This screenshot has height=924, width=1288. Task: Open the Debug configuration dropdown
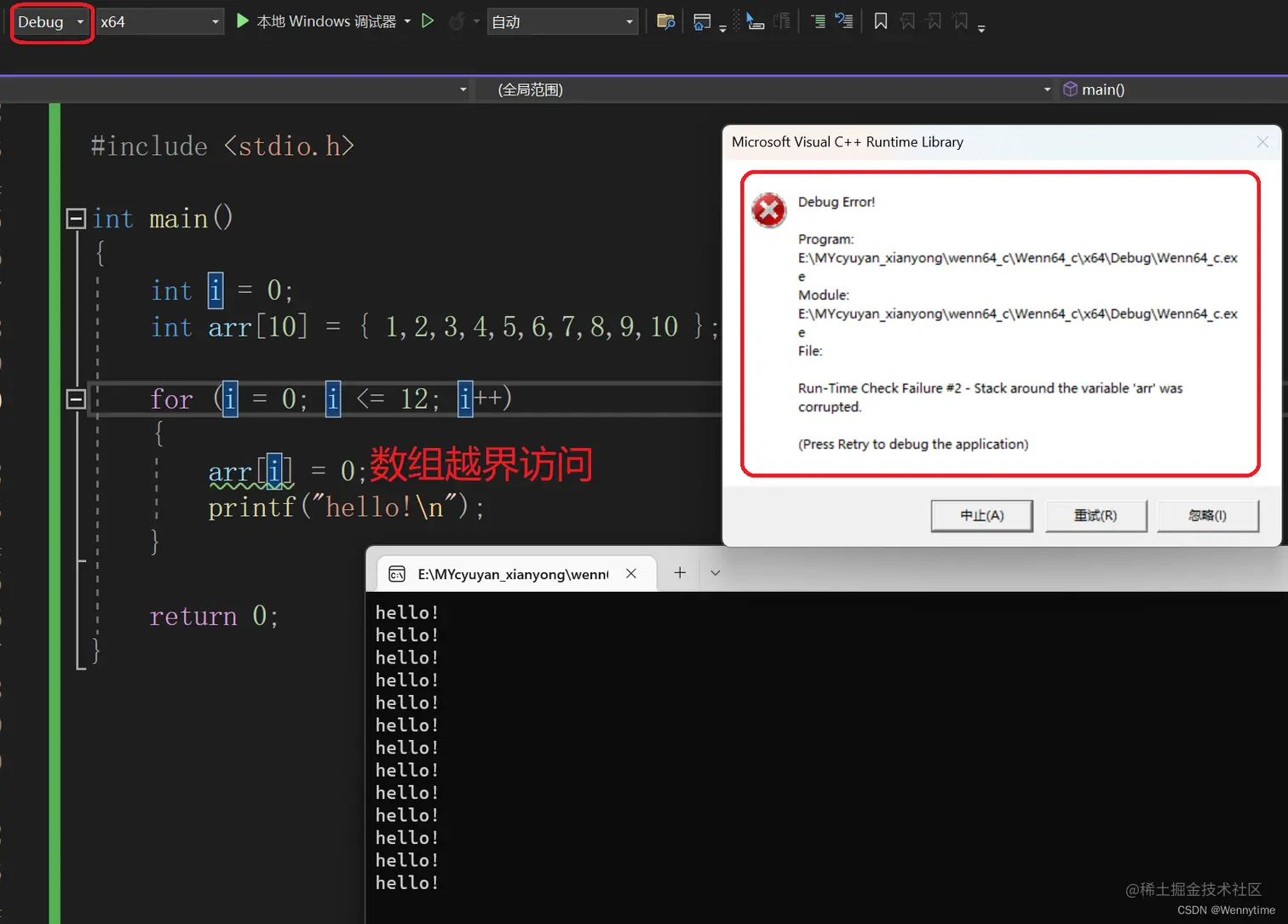click(x=50, y=22)
